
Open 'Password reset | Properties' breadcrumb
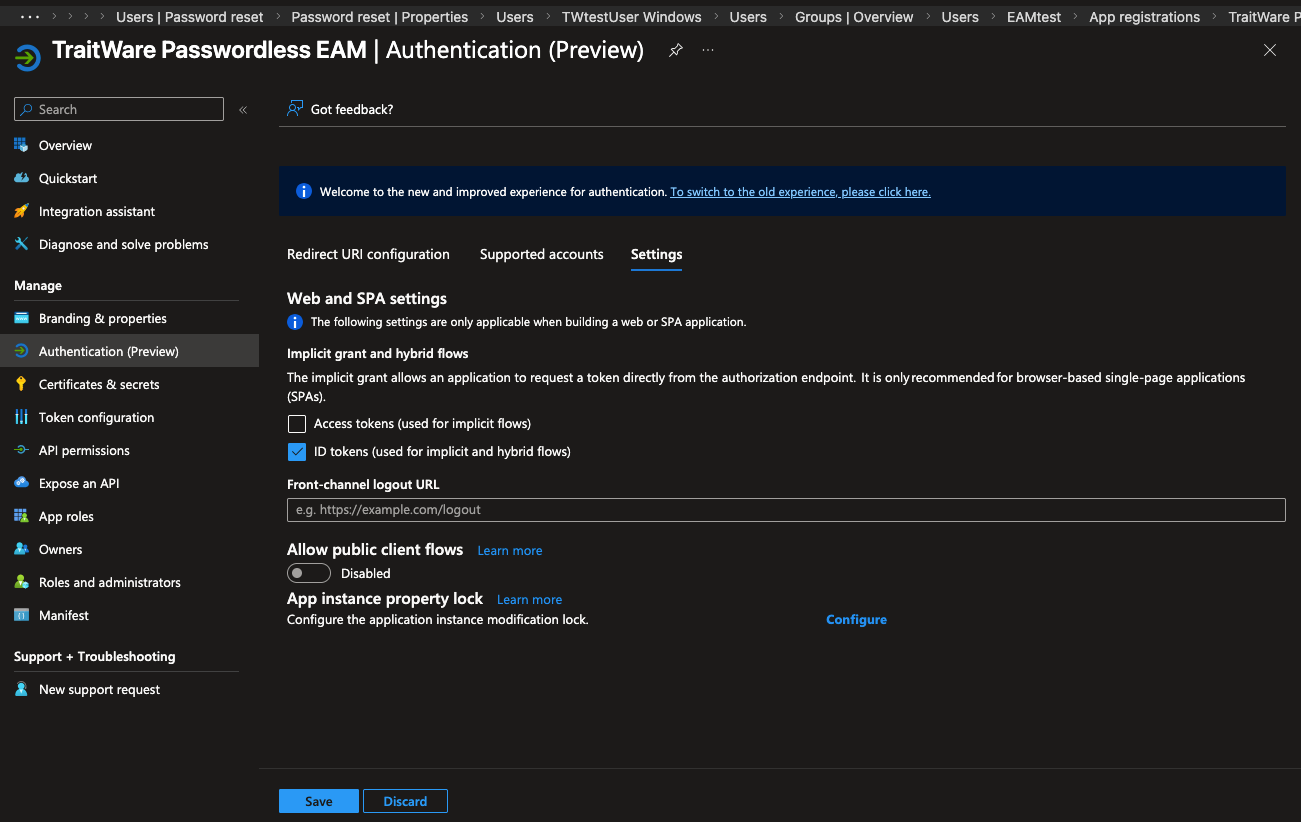click(380, 17)
